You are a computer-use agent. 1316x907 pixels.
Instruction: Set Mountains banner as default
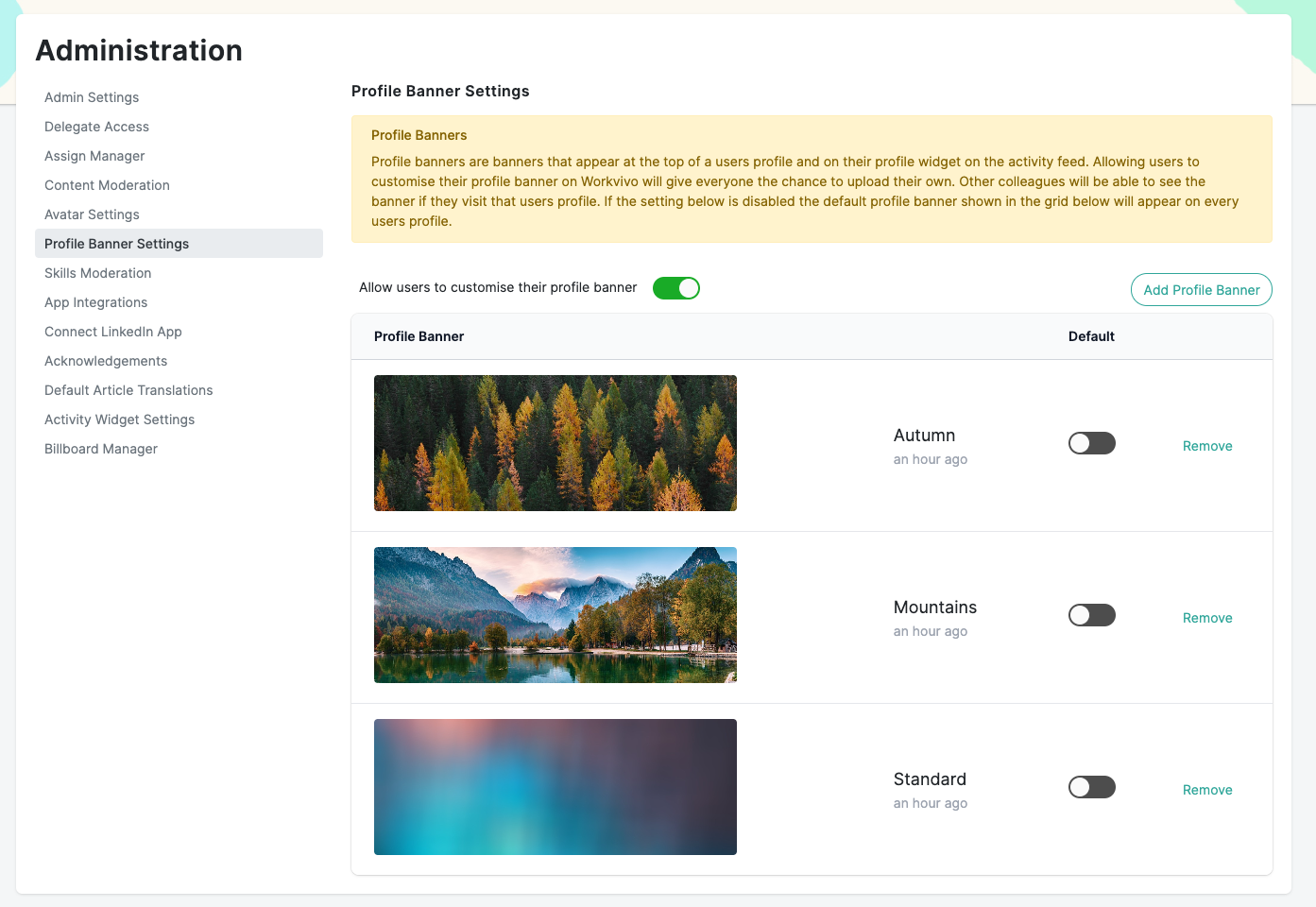(1092, 615)
